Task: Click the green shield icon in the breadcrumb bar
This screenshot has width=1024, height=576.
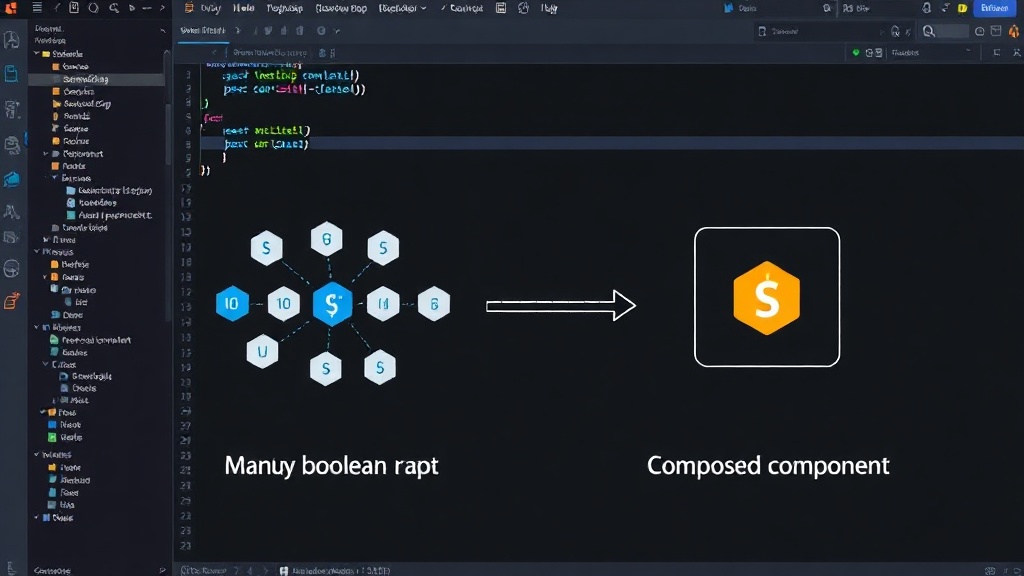Action: [856, 52]
